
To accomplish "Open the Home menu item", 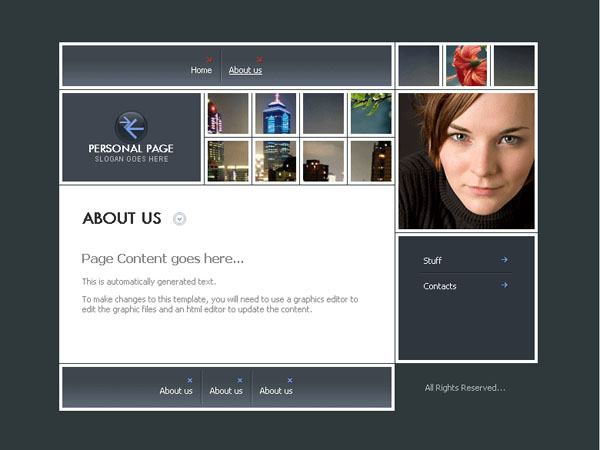I will (201, 70).
